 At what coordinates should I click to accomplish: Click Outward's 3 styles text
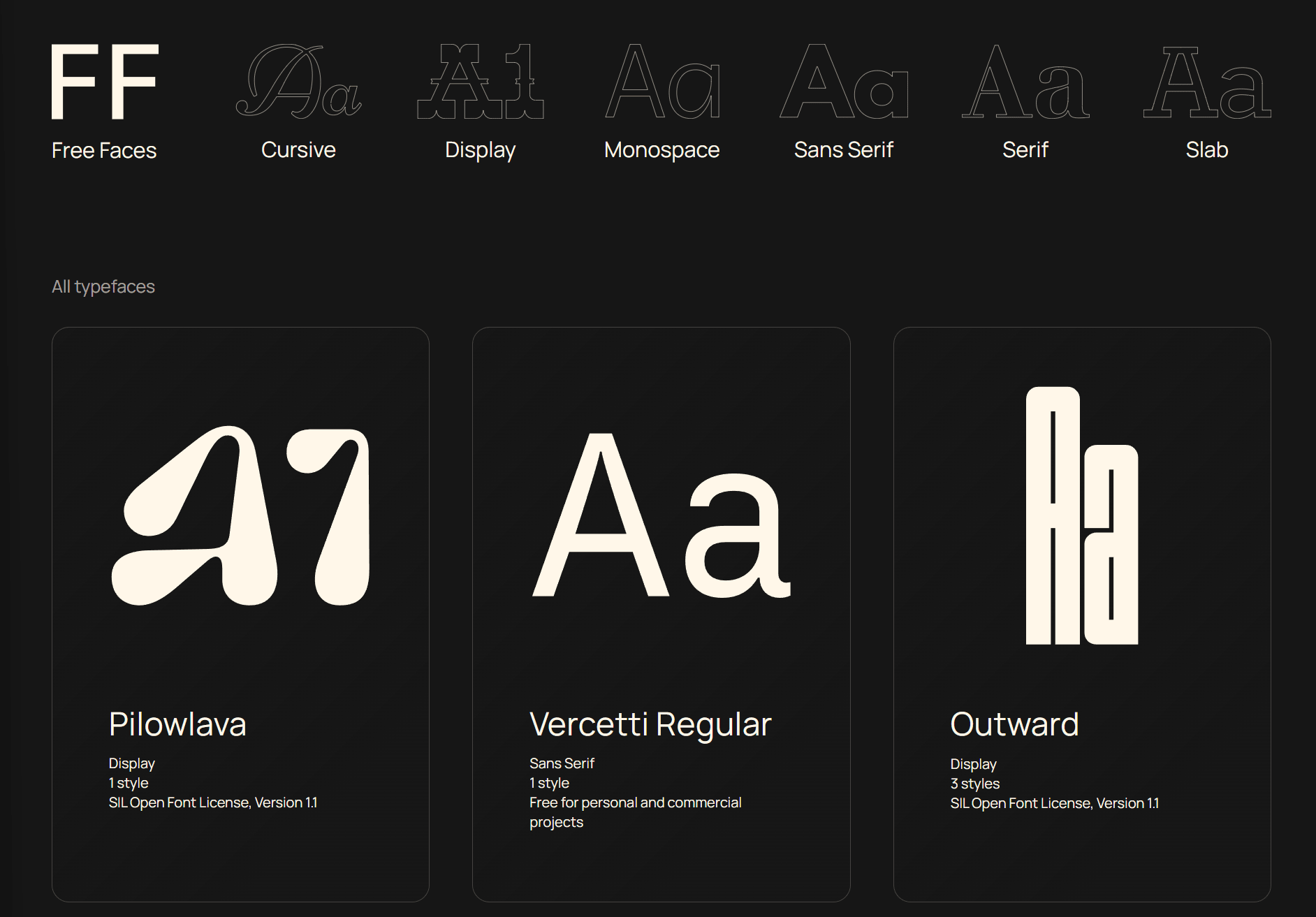point(975,784)
